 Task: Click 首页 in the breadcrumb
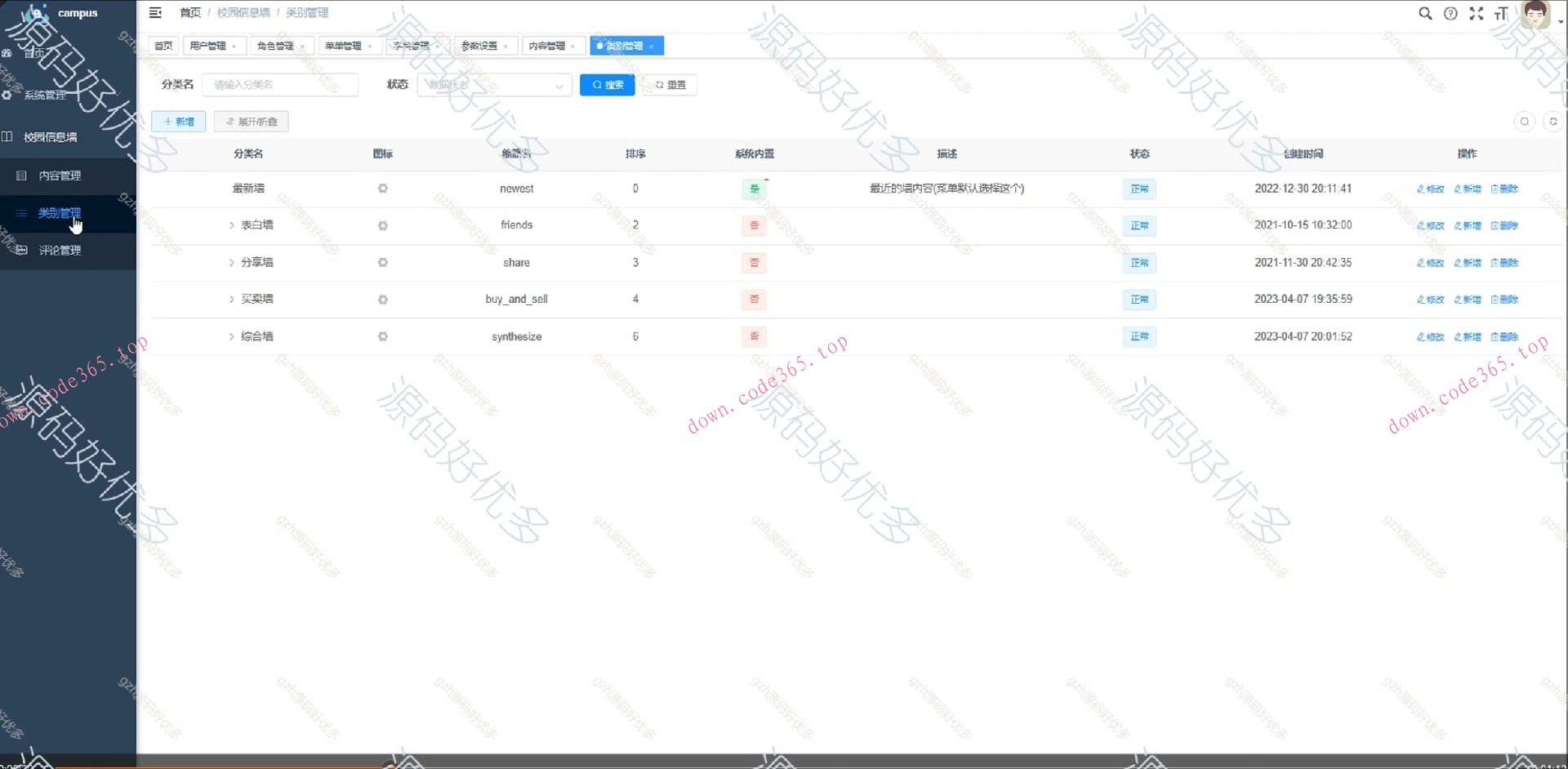pos(190,12)
